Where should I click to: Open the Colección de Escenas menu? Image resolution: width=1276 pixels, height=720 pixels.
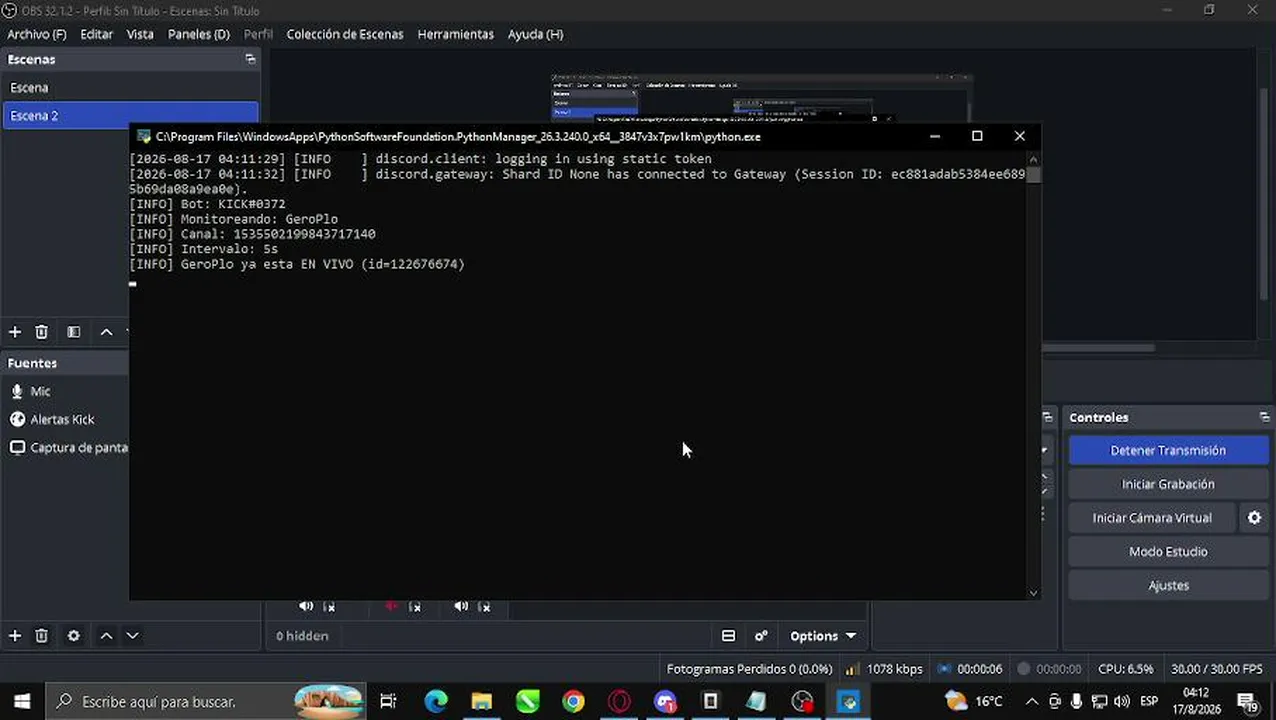[x=345, y=34]
